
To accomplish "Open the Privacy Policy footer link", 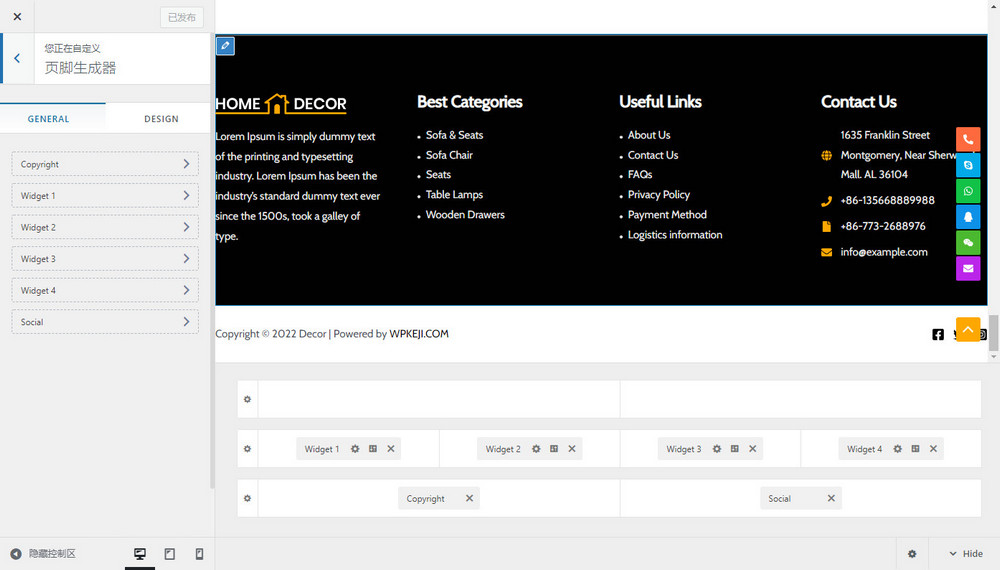I will [x=659, y=194].
